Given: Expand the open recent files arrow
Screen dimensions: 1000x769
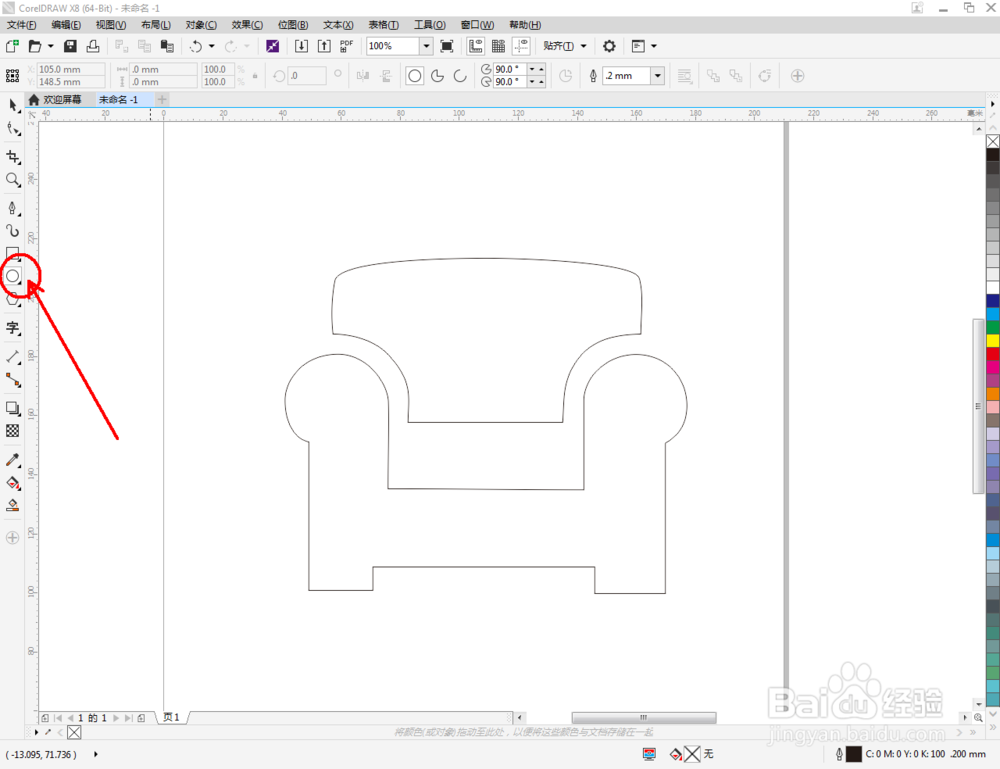Looking at the screenshot, I should pyautogui.click(x=50, y=46).
